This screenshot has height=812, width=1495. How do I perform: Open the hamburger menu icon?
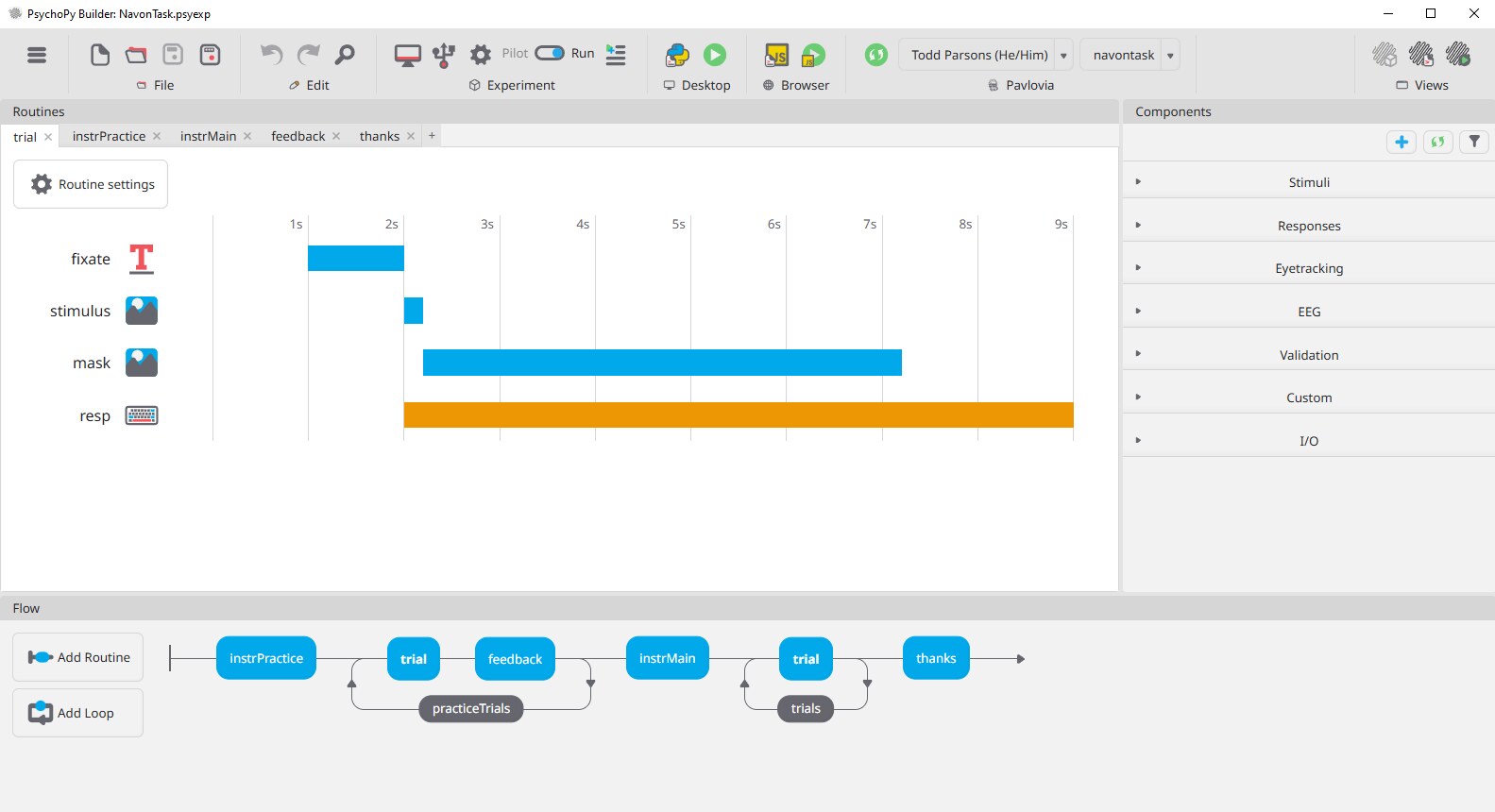click(x=37, y=55)
